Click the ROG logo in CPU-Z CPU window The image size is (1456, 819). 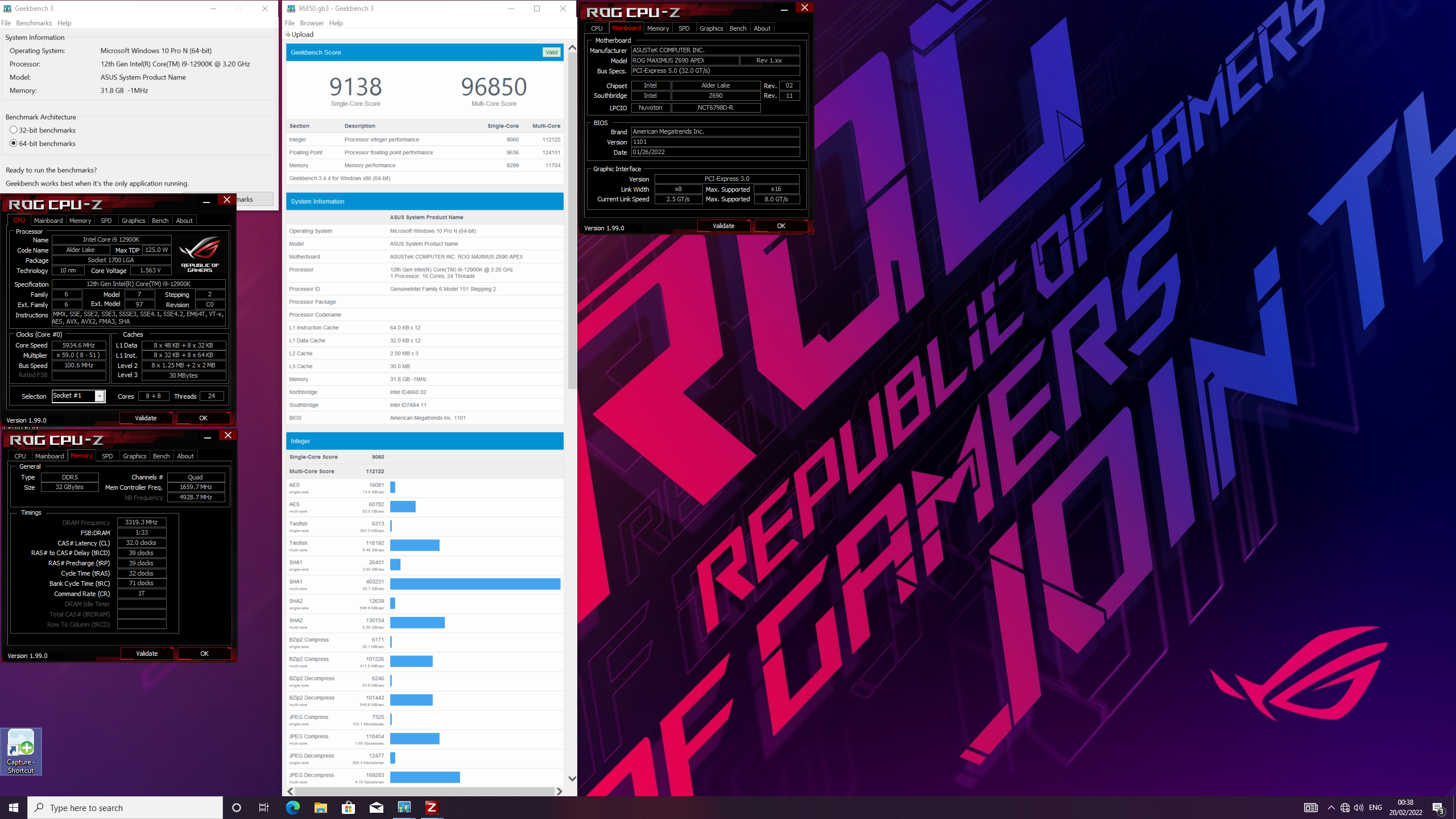pos(200,254)
